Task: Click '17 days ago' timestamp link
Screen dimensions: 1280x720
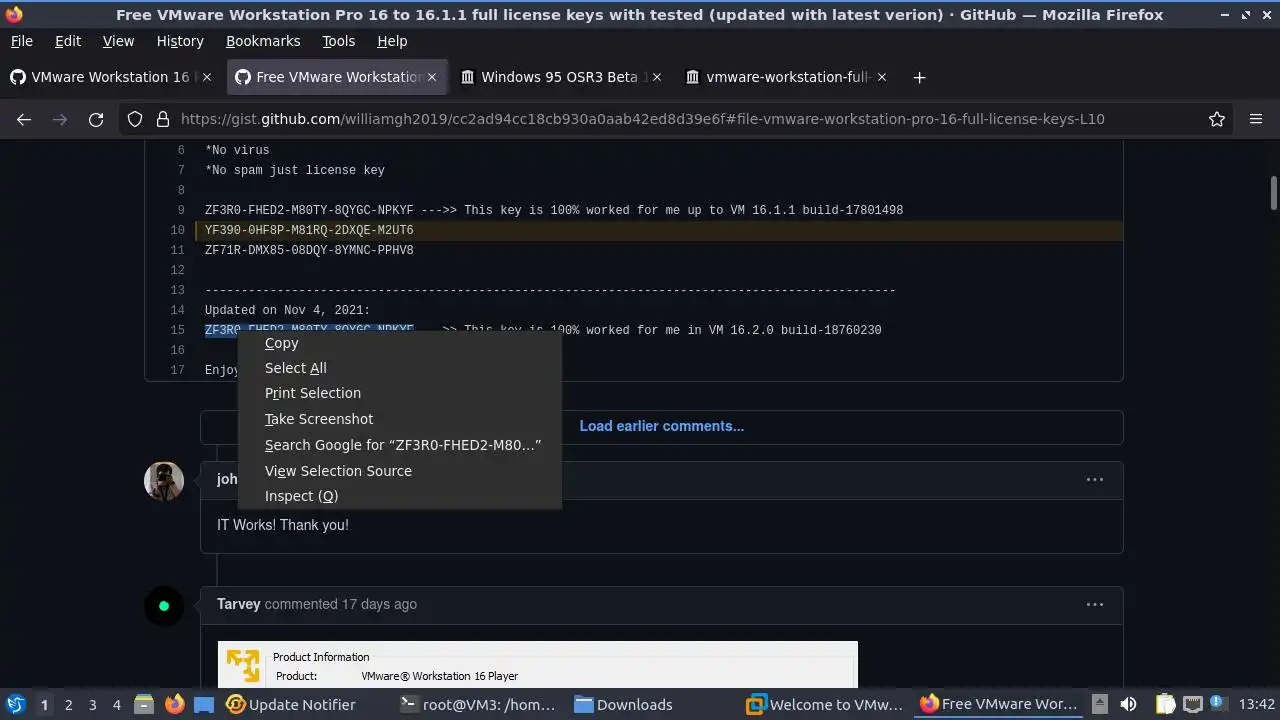Action: tap(379, 604)
